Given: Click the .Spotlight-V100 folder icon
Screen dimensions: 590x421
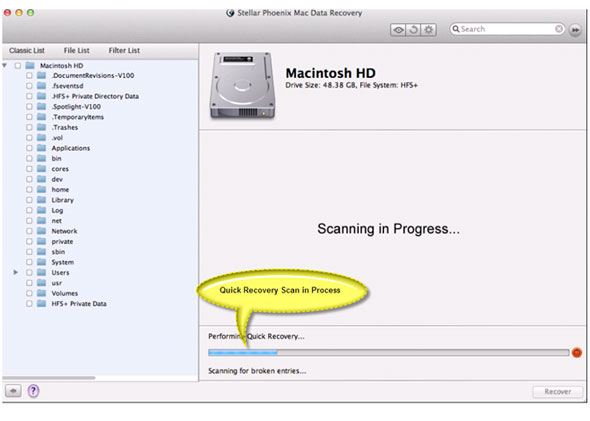Looking at the screenshot, I should click(41, 106).
